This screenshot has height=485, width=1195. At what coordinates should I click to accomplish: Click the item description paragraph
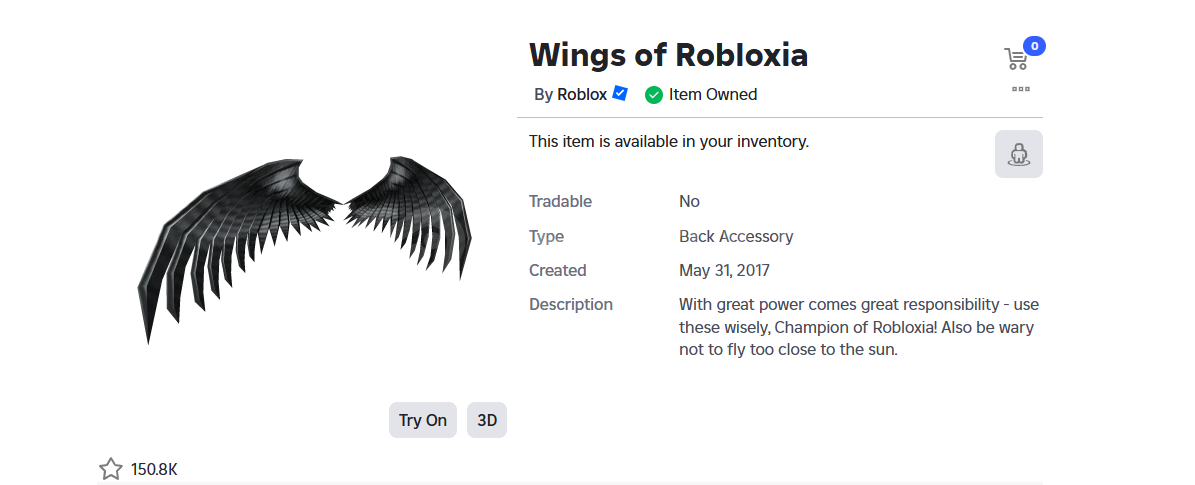[859, 328]
